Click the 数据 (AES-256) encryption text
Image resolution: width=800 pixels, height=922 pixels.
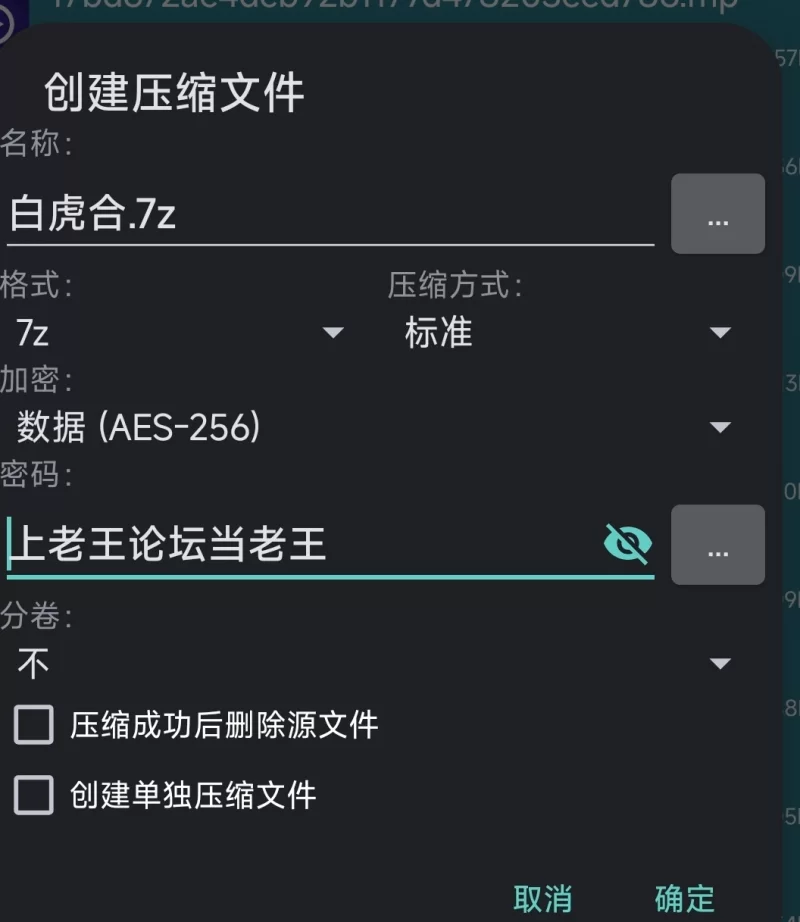(x=139, y=428)
